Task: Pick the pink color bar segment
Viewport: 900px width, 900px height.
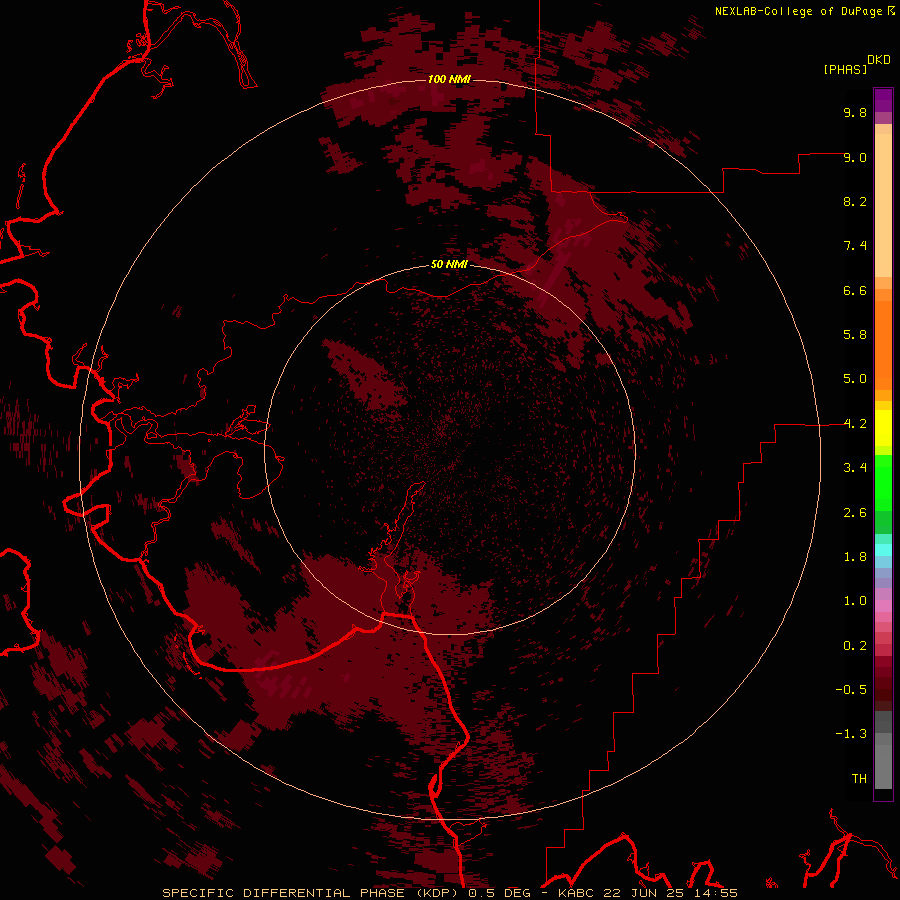Action: (x=883, y=606)
